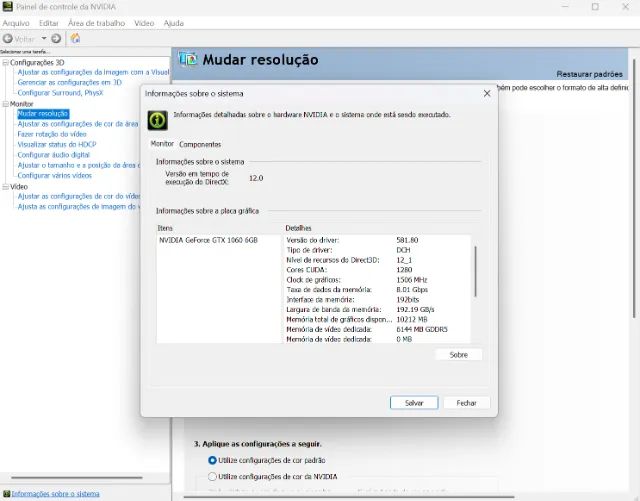Viewport: 640px width, 501px height.
Task: Open Configurar vários vídeos
Action: [x=55, y=175]
